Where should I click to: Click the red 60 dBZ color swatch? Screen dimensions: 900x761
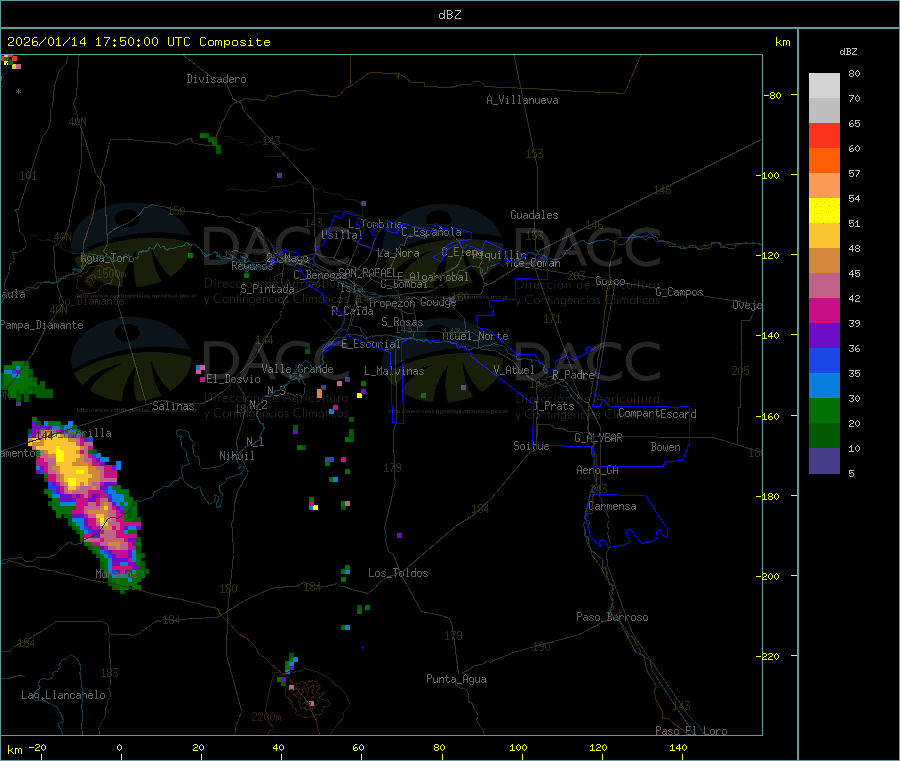pos(824,135)
